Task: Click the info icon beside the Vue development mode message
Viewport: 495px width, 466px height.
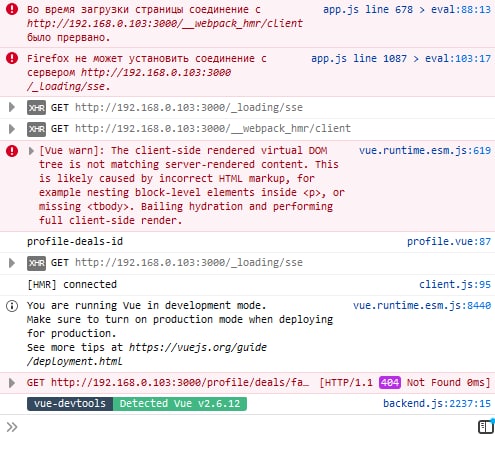Action: (12, 306)
